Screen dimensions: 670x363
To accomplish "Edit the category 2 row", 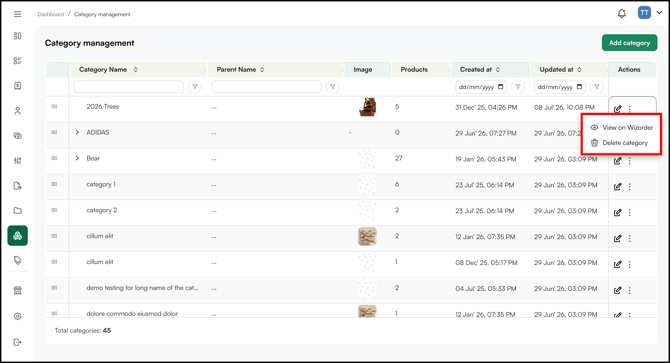I will tap(617, 213).
